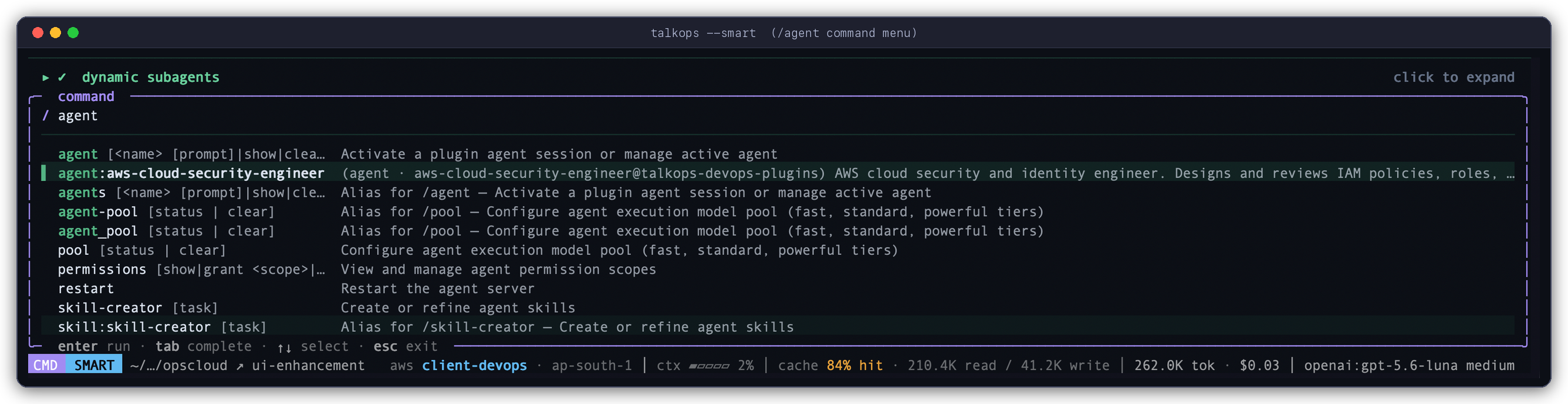Select the 'agent_pool [status | clear]' command

click(778, 231)
